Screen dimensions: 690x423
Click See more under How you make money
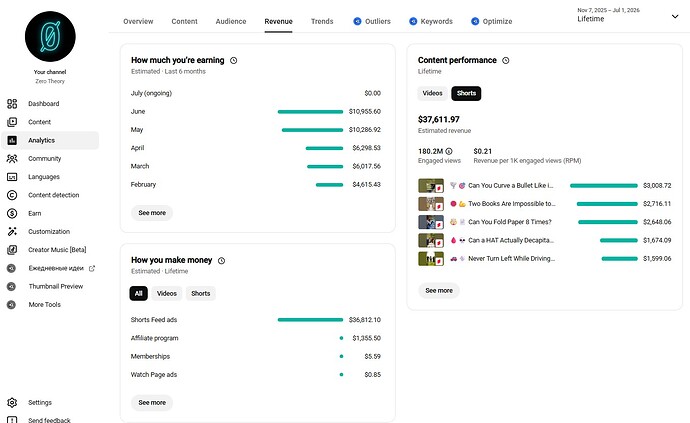[x=152, y=403]
